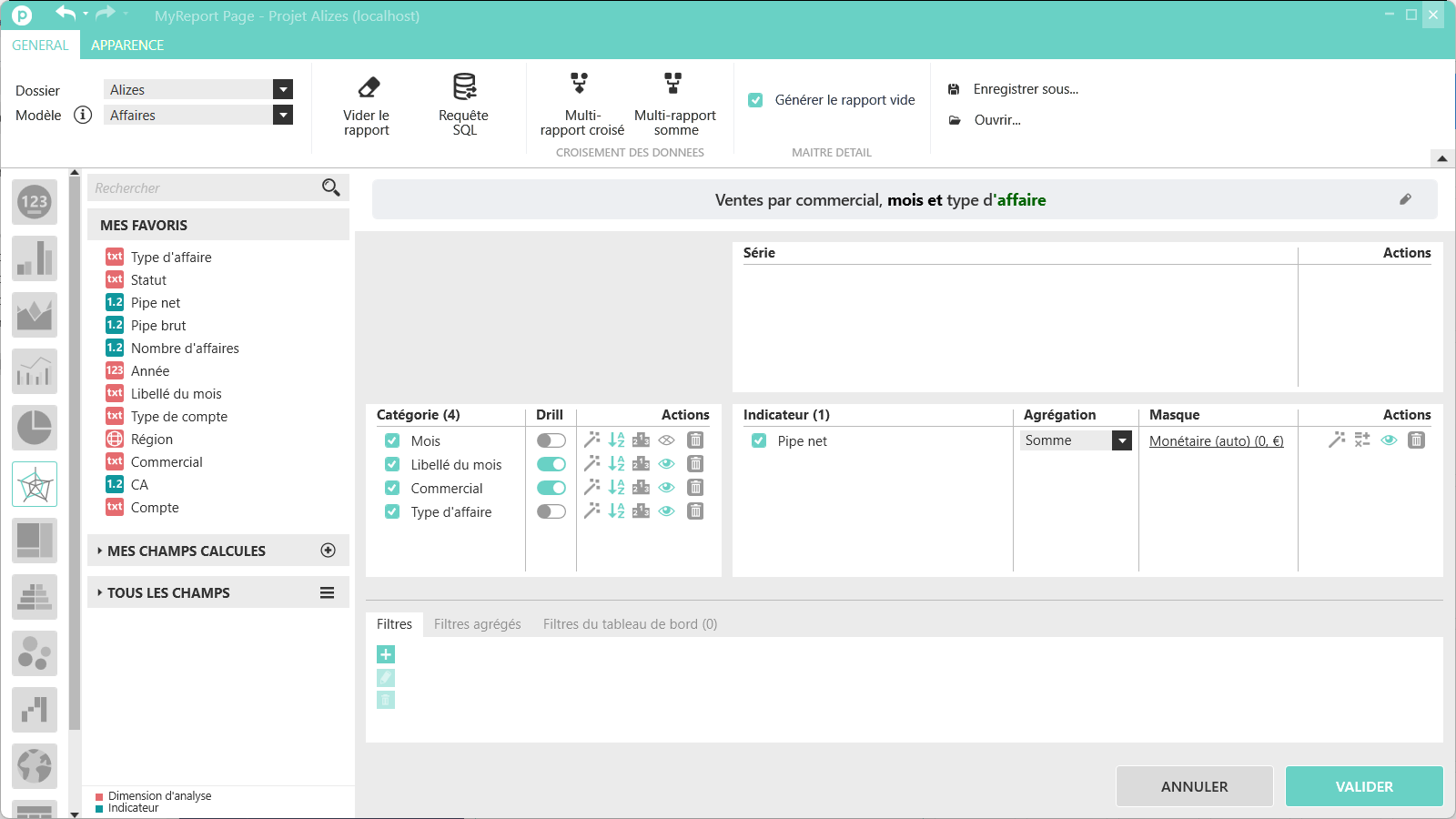Image resolution: width=1456 pixels, height=819 pixels.
Task: Click the Vider le rapport eraser icon
Action: point(368,87)
